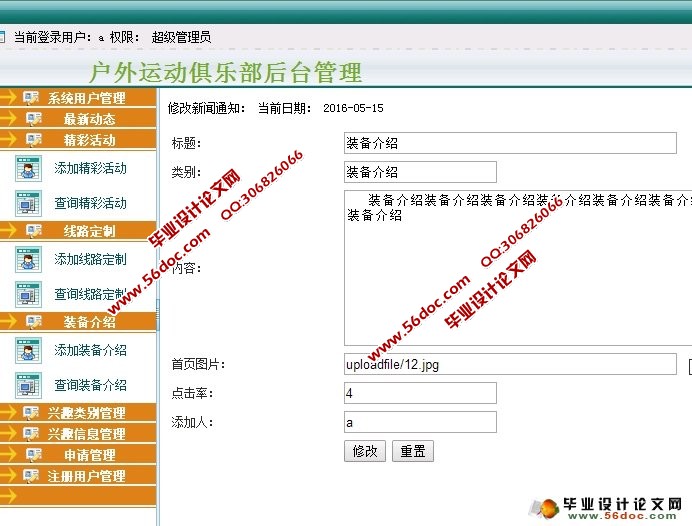Screen dimensions: 692x526
Task: Click the icon beside 添加线路定制
Action: [27, 259]
